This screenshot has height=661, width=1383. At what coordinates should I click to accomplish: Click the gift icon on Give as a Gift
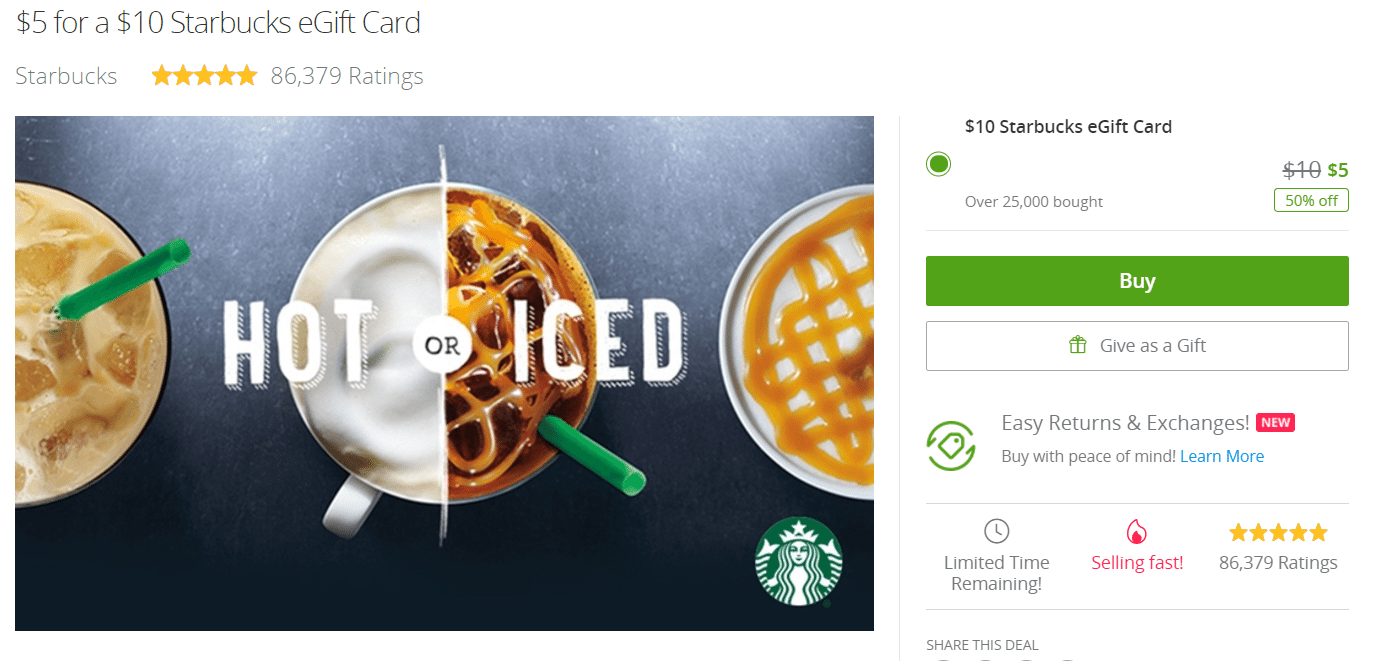point(1077,344)
